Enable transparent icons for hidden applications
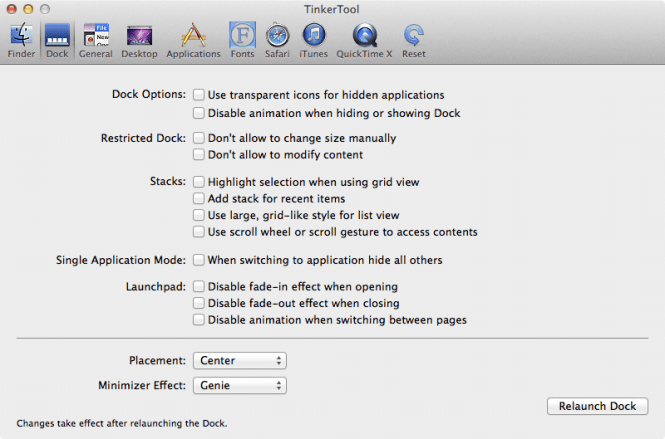Image resolution: width=665 pixels, height=439 pixels. pyautogui.click(x=199, y=94)
